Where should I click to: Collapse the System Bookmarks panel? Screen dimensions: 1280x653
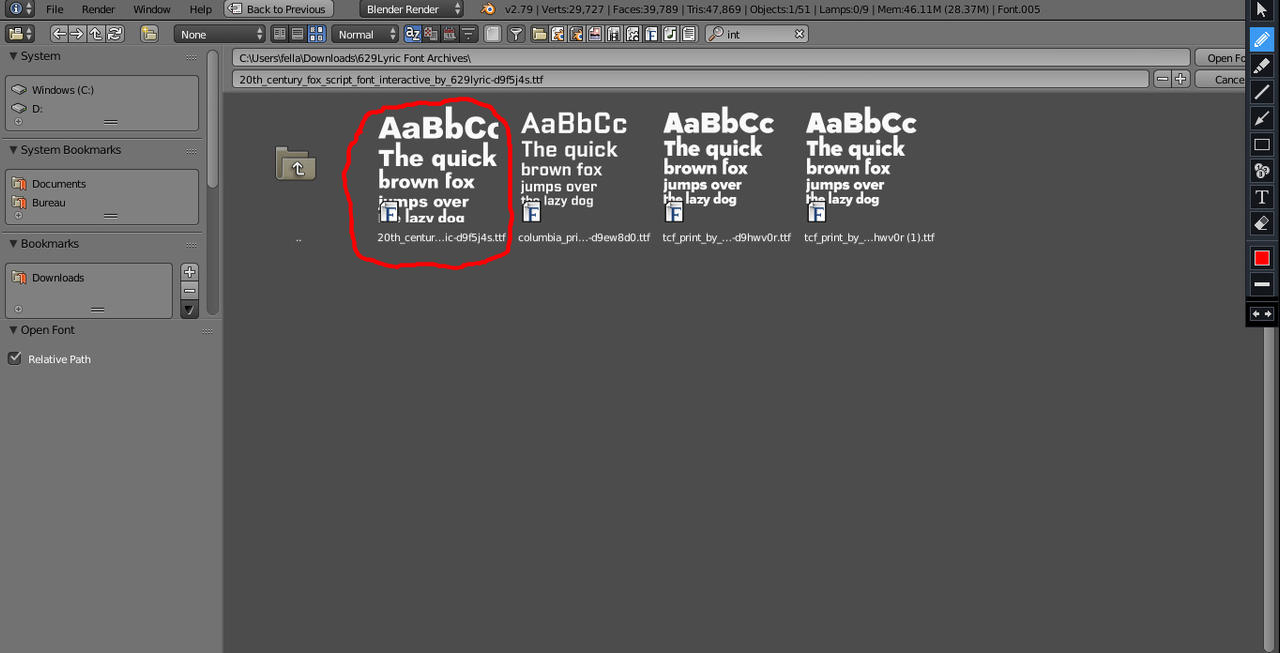pos(14,150)
